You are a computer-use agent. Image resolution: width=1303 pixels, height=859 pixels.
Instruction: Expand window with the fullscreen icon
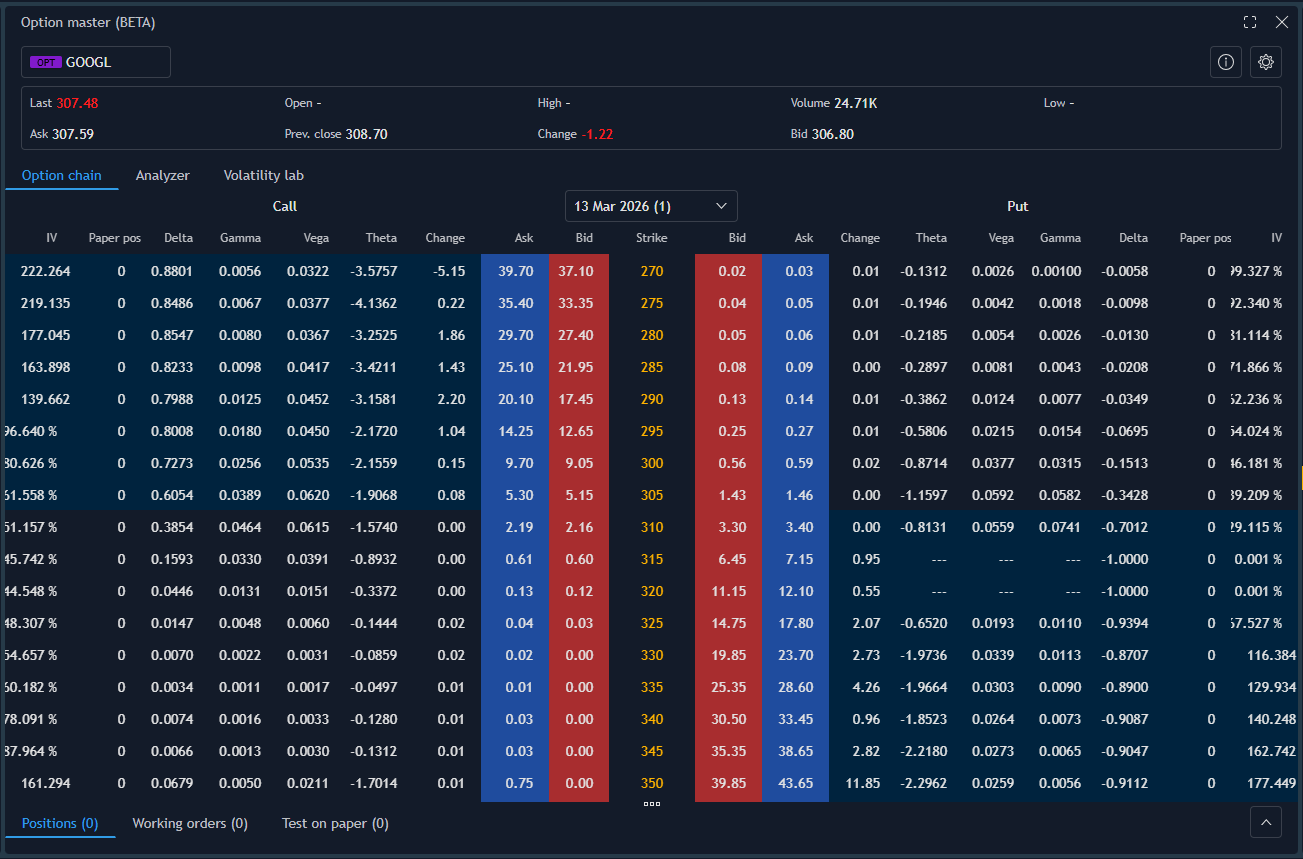(x=1249, y=21)
